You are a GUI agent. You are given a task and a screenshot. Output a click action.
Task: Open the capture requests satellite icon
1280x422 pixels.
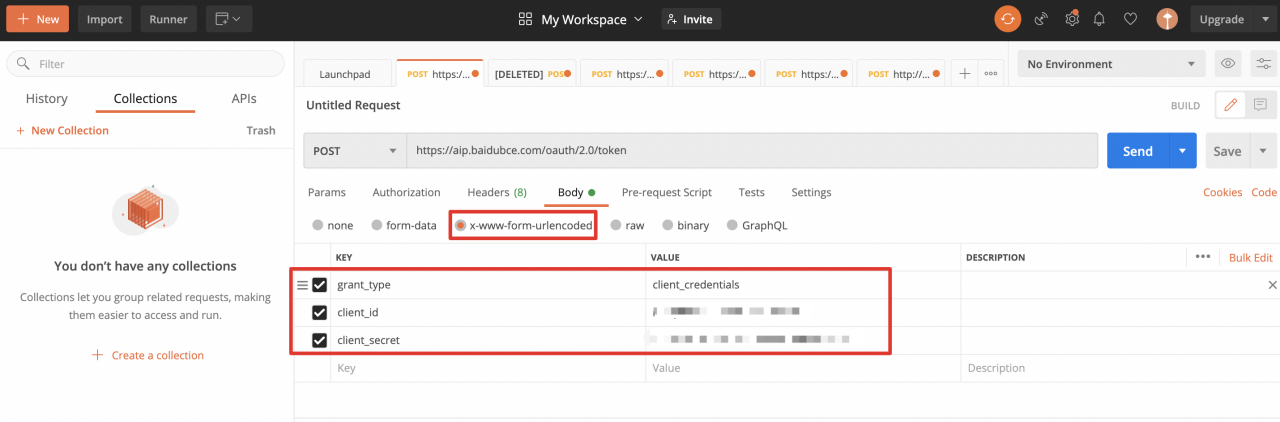pyautogui.click(x=1041, y=19)
